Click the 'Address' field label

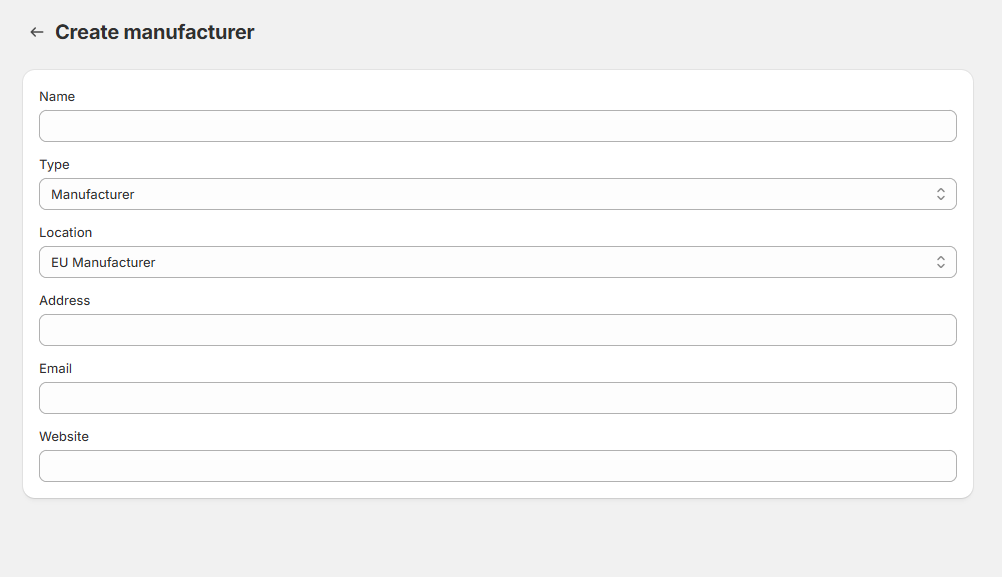(65, 300)
